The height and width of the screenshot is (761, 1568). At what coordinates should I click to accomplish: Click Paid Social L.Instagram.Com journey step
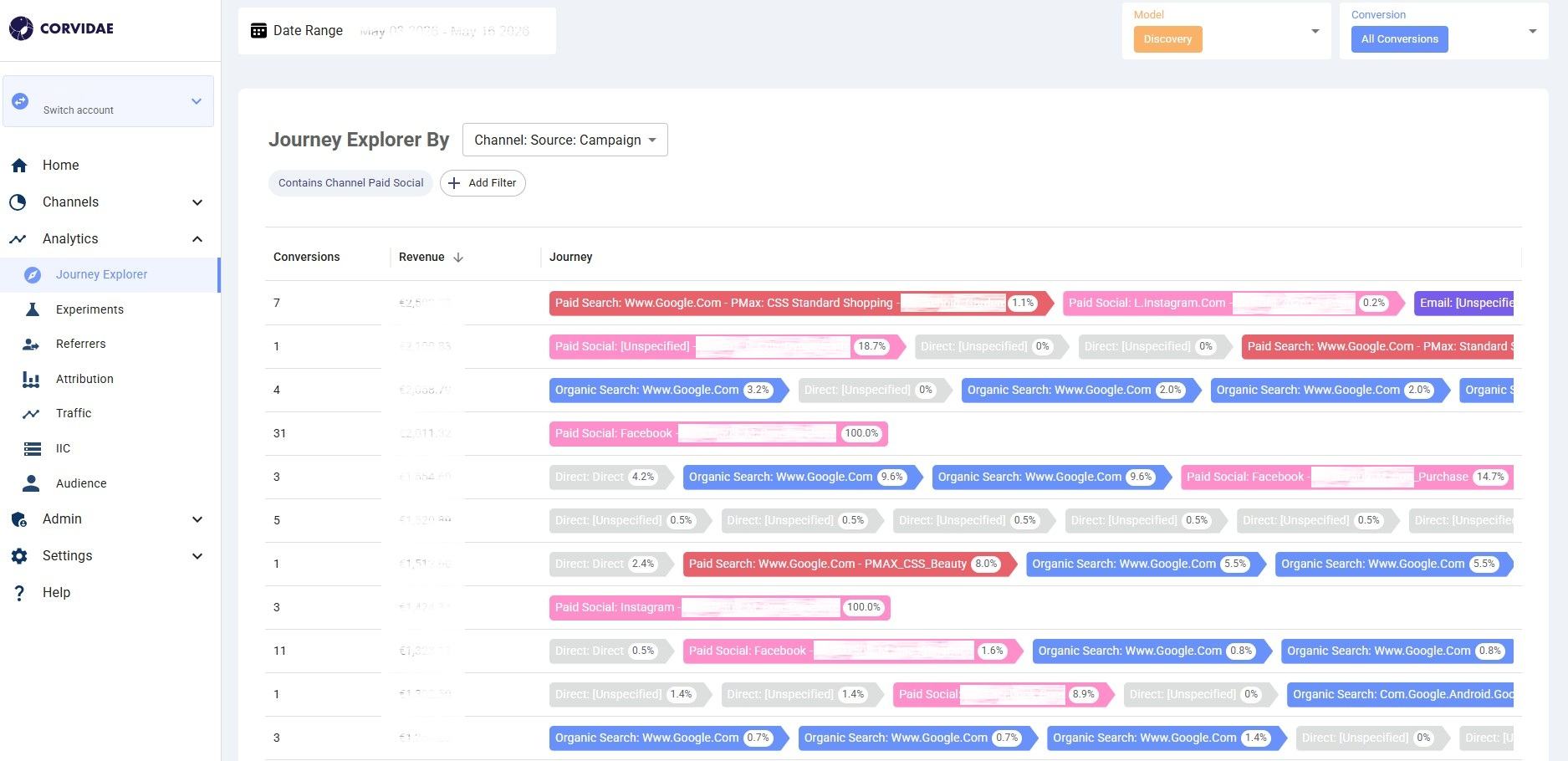[x=1233, y=303]
